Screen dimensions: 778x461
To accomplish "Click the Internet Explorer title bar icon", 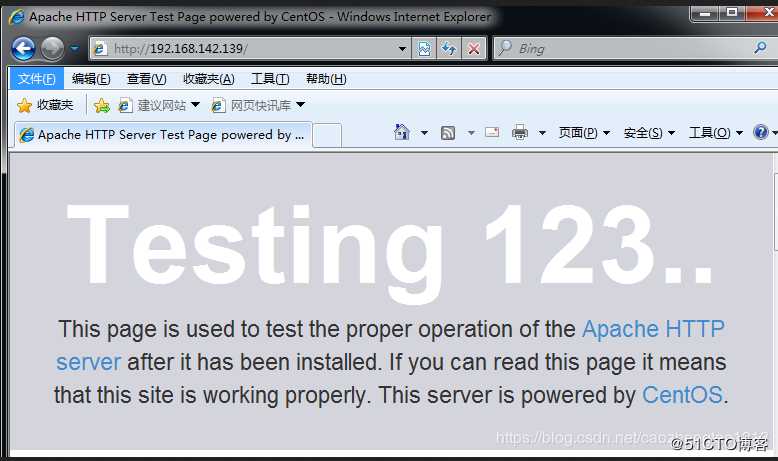I will [16, 17].
